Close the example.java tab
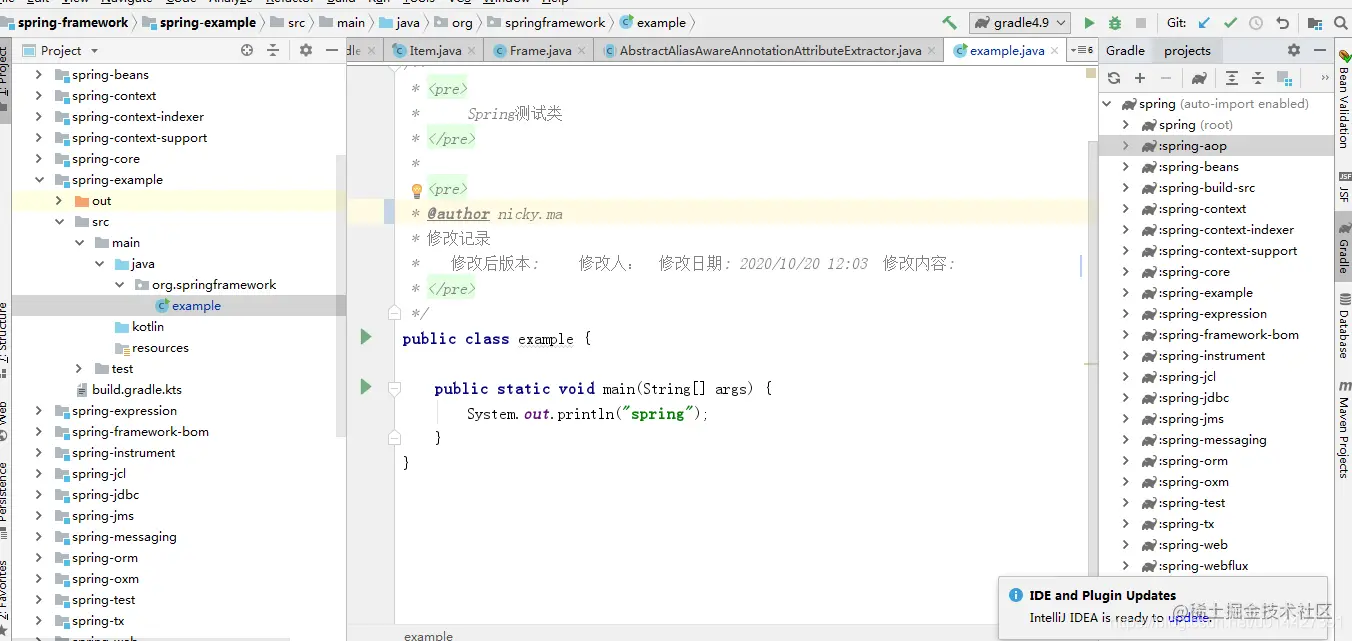This screenshot has height=641, width=1352. pos(1056,50)
